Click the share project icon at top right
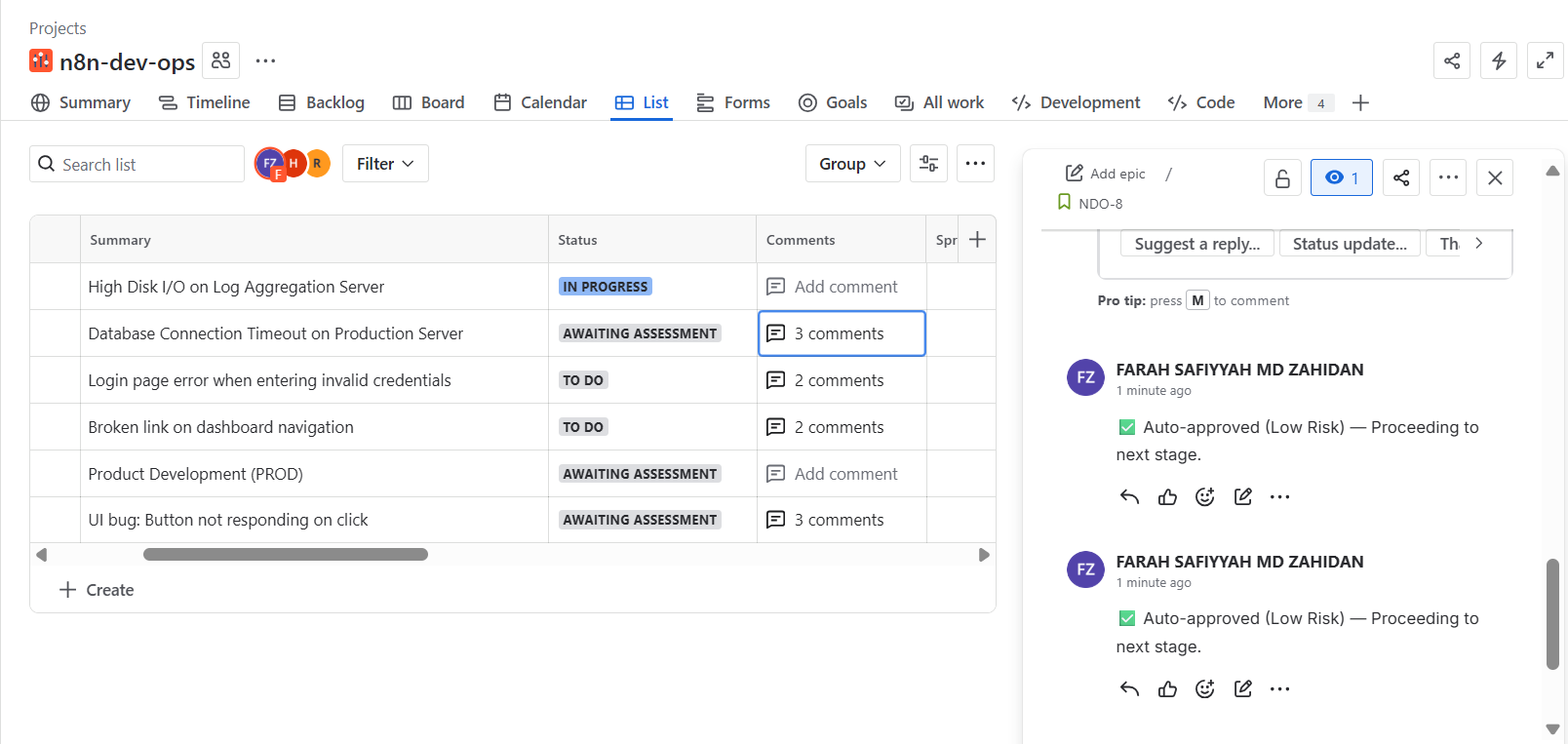Screen dimensions: 1568x744 1451,60
